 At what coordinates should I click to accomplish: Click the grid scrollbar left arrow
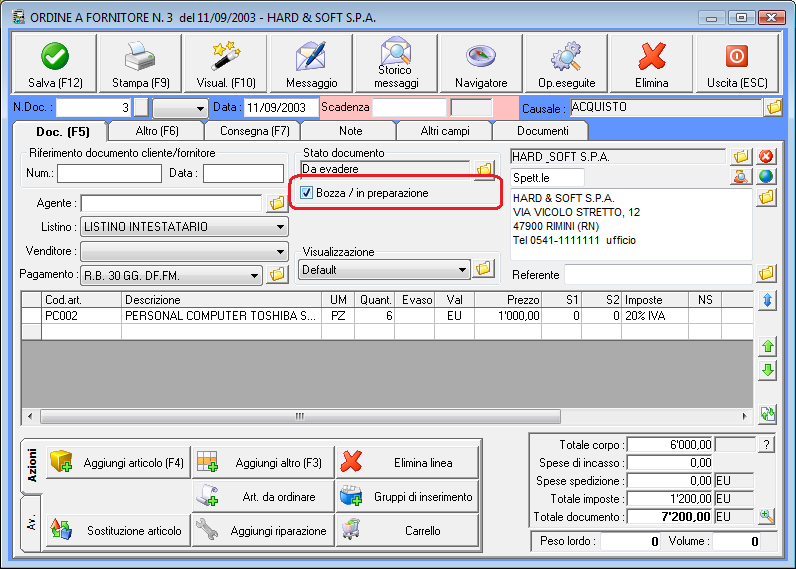click(x=30, y=416)
